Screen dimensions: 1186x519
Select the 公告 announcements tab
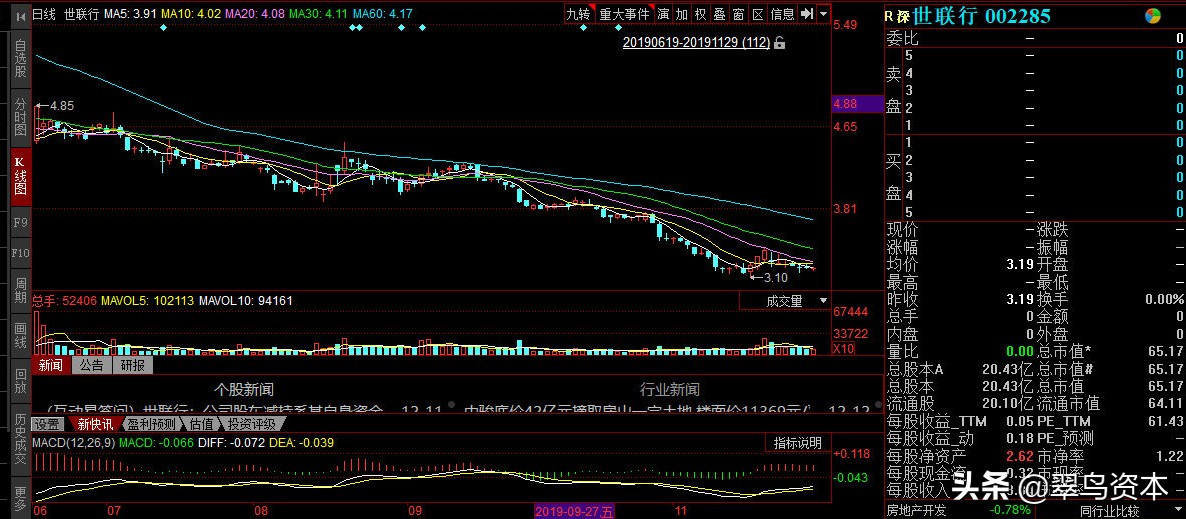[x=92, y=365]
